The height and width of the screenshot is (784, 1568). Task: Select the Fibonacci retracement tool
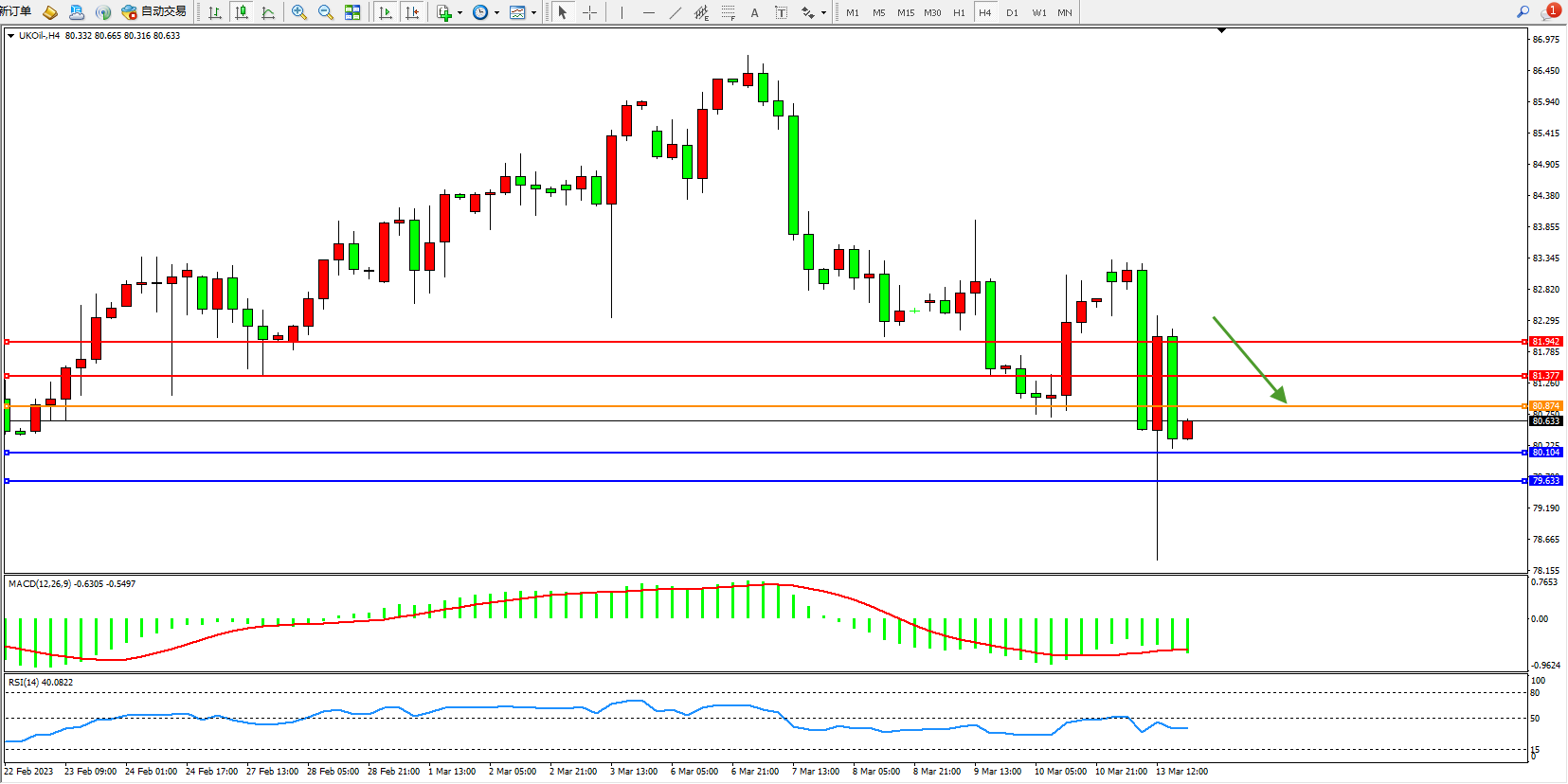(x=728, y=12)
